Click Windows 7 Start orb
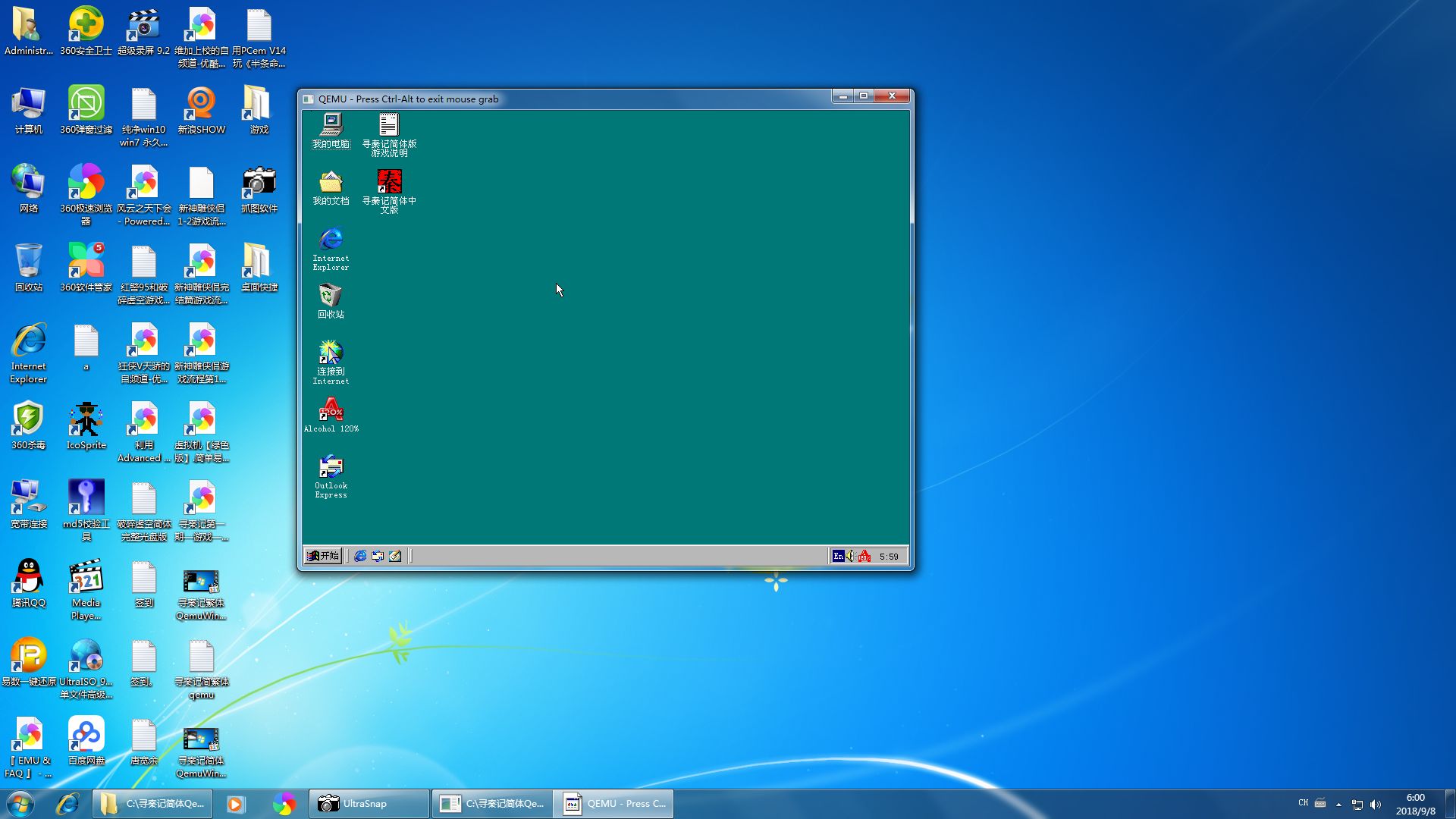1456x819 pixels. (x=20, y=804)
